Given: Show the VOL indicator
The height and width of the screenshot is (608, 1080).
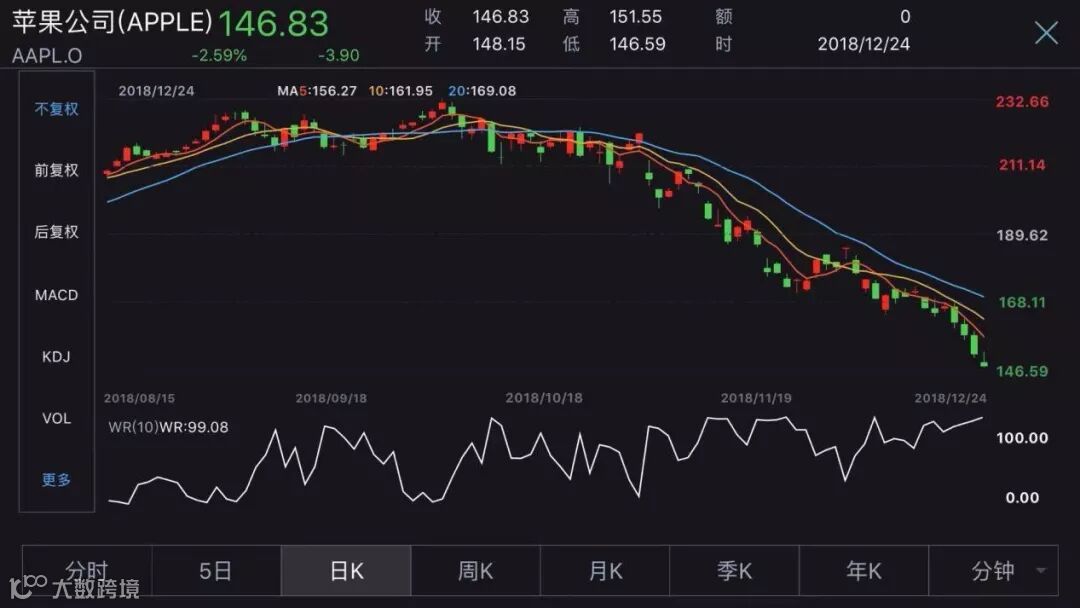Looking at the screenshot, I should tap(56, 418).
